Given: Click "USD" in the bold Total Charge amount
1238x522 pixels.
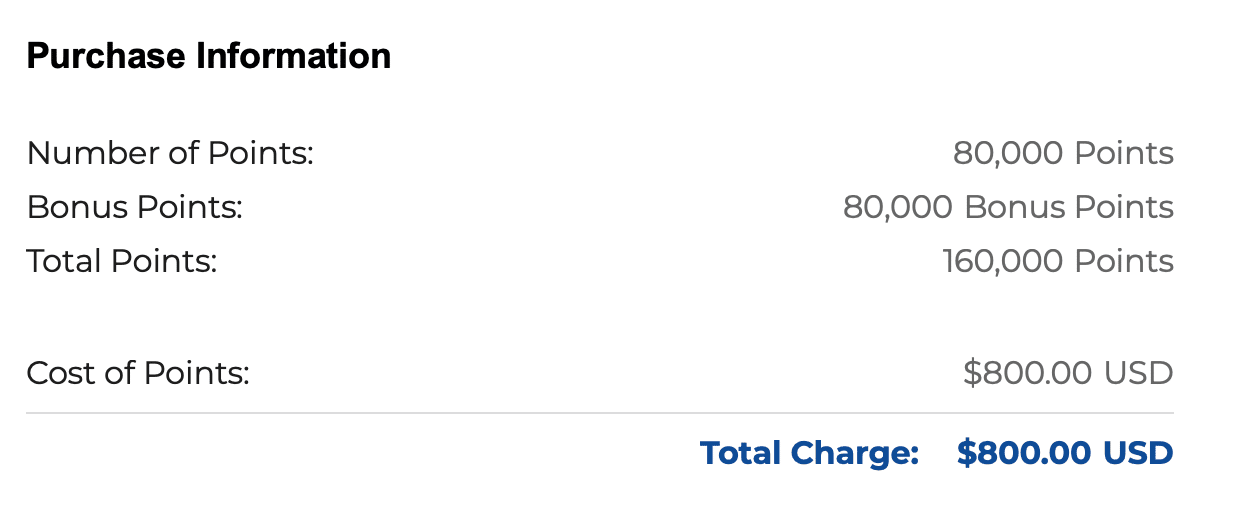Looking at the screenshot, I should pyautogui.click(x=1138, y=453).
